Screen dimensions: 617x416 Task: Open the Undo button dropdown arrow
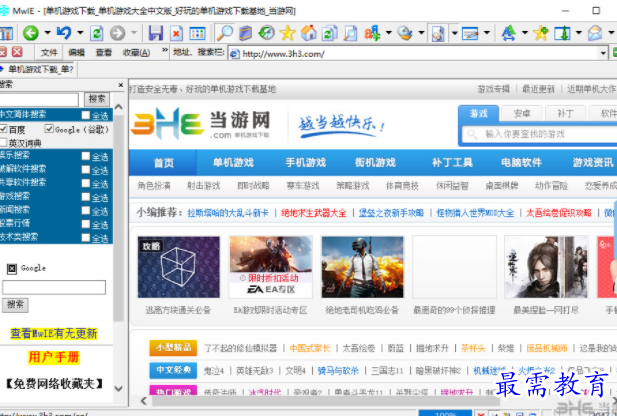80,33
